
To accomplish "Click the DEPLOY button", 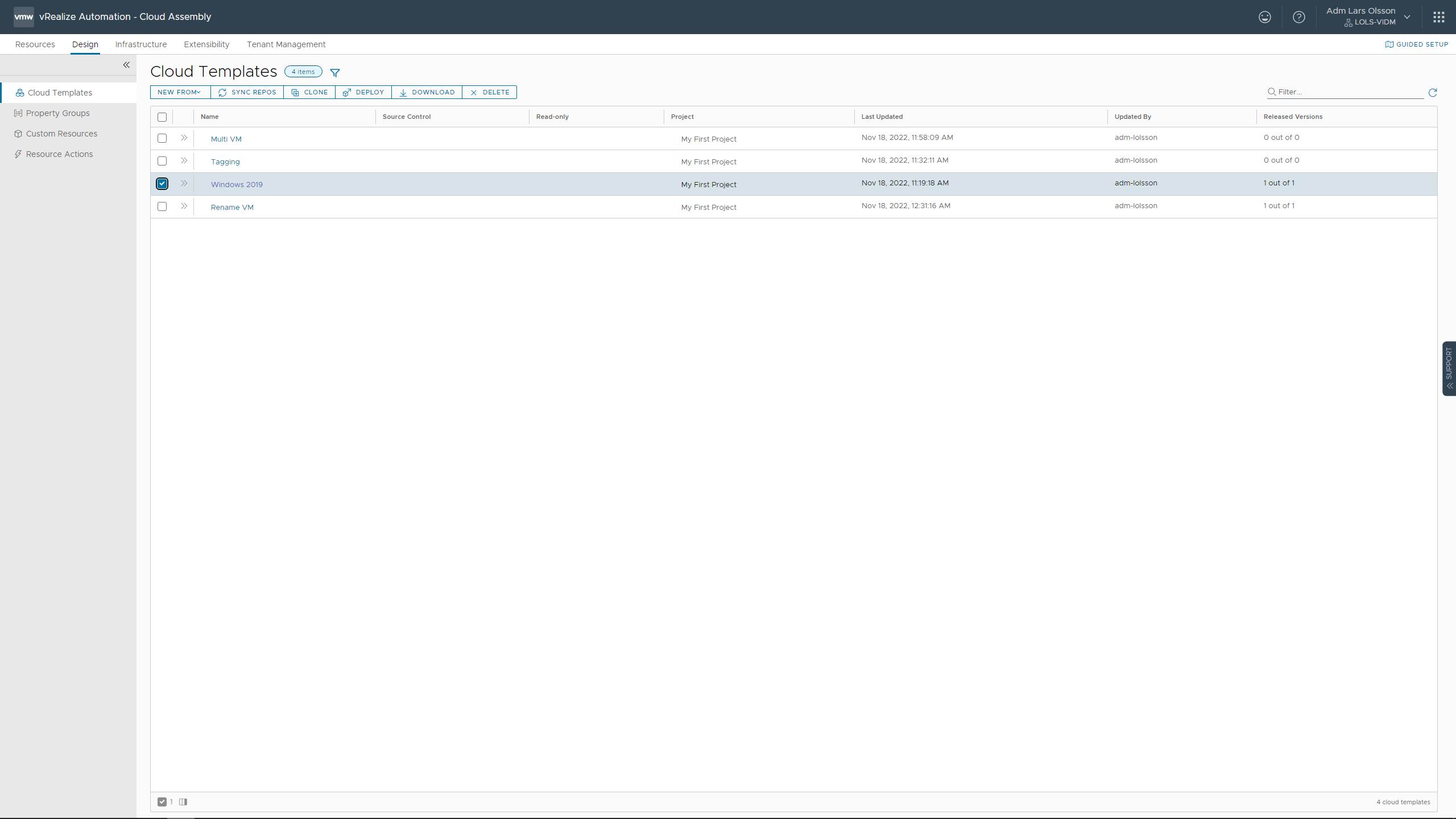I will (x=363, y=92).
